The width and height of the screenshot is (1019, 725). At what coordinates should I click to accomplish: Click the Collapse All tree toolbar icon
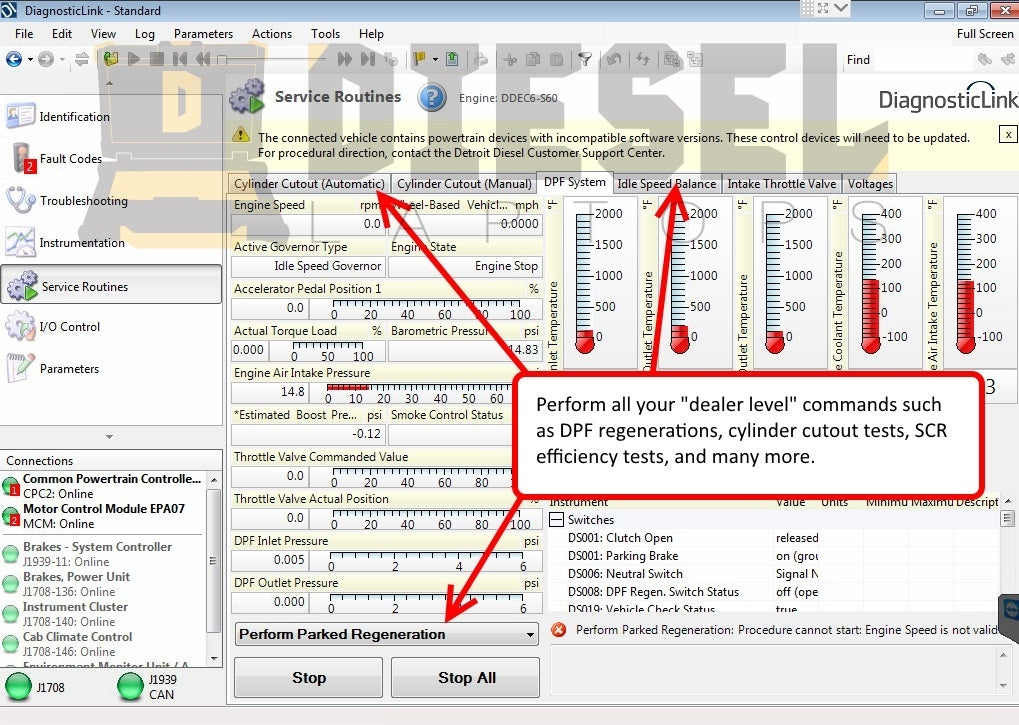pos(695,59)
